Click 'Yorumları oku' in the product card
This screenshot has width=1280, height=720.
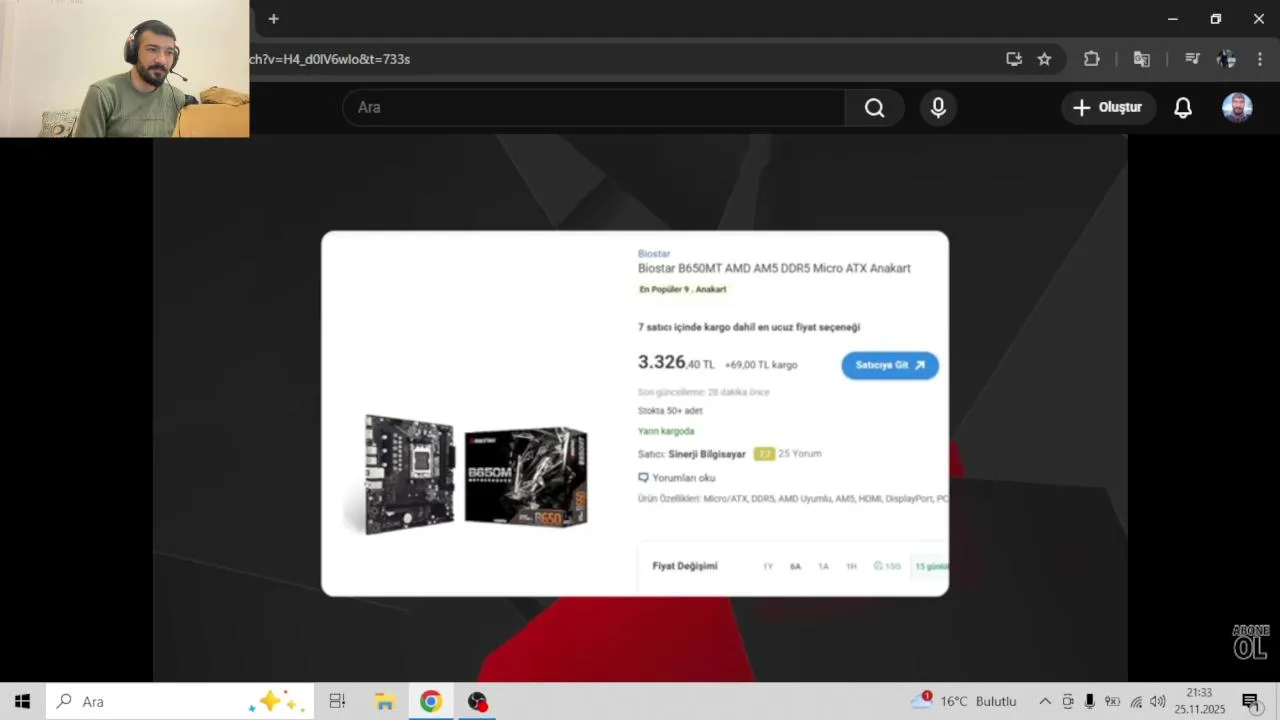[x=677, y=478]
